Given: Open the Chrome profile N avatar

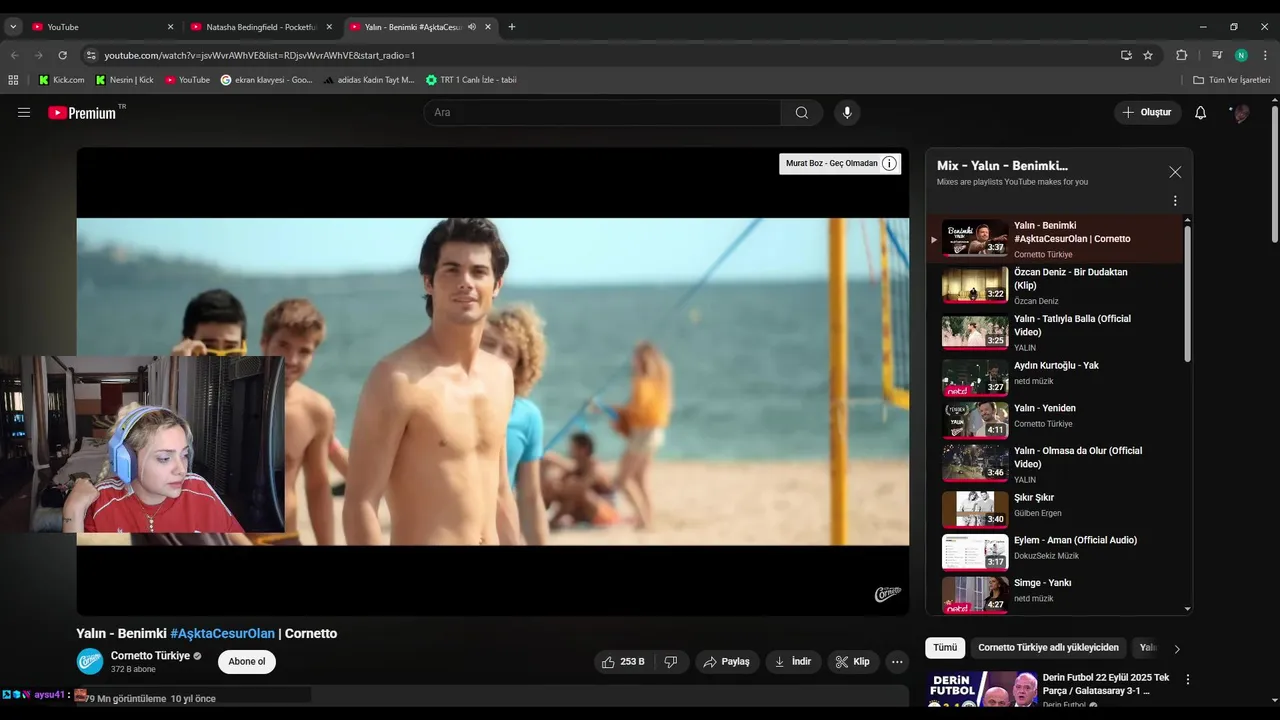Looking at the screenshot, I should (x=1241, y=55).
